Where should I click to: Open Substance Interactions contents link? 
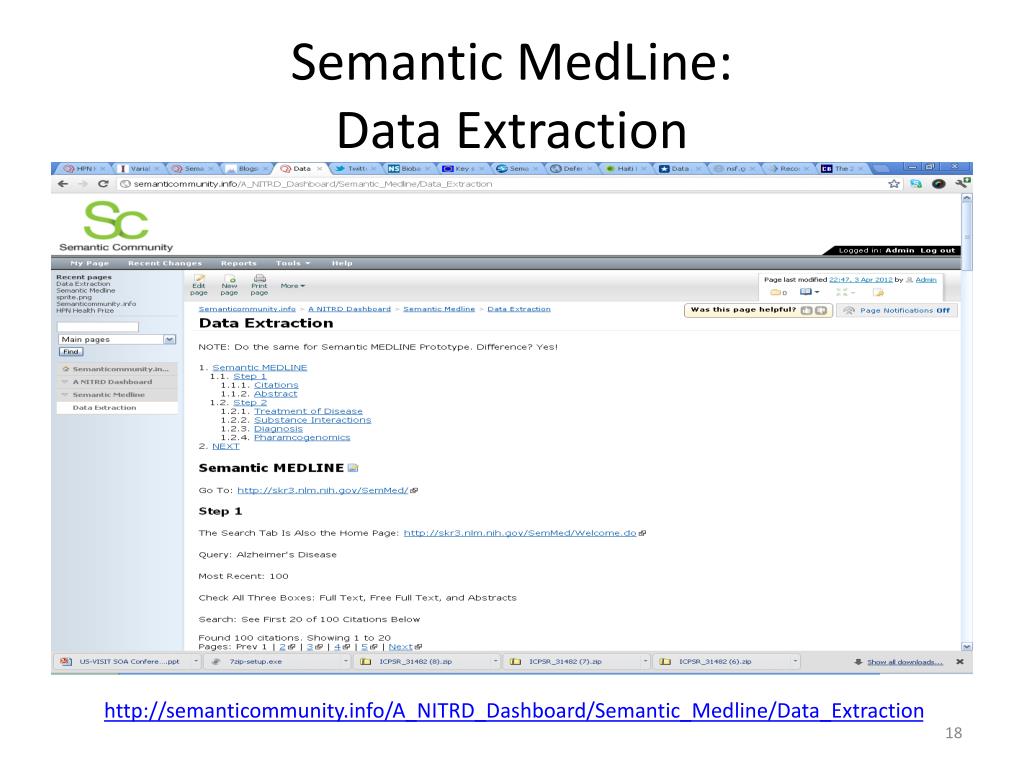click(x=313, y=420)
